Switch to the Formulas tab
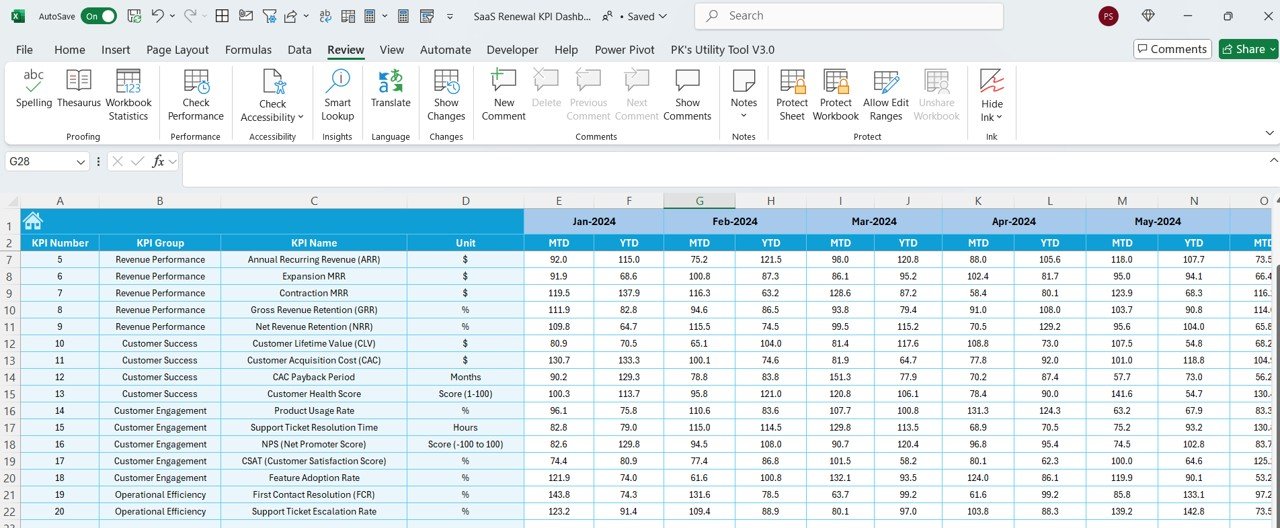 tap(248, 49)
